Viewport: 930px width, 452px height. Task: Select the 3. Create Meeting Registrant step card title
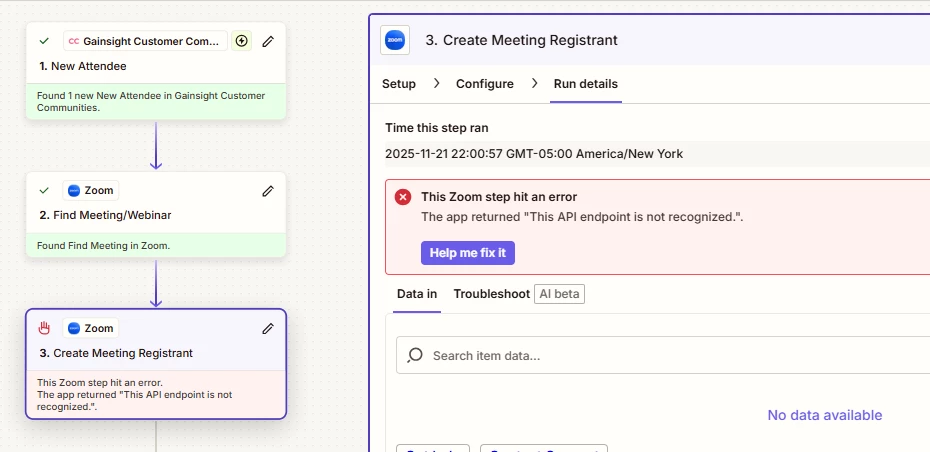click(116, 353)
